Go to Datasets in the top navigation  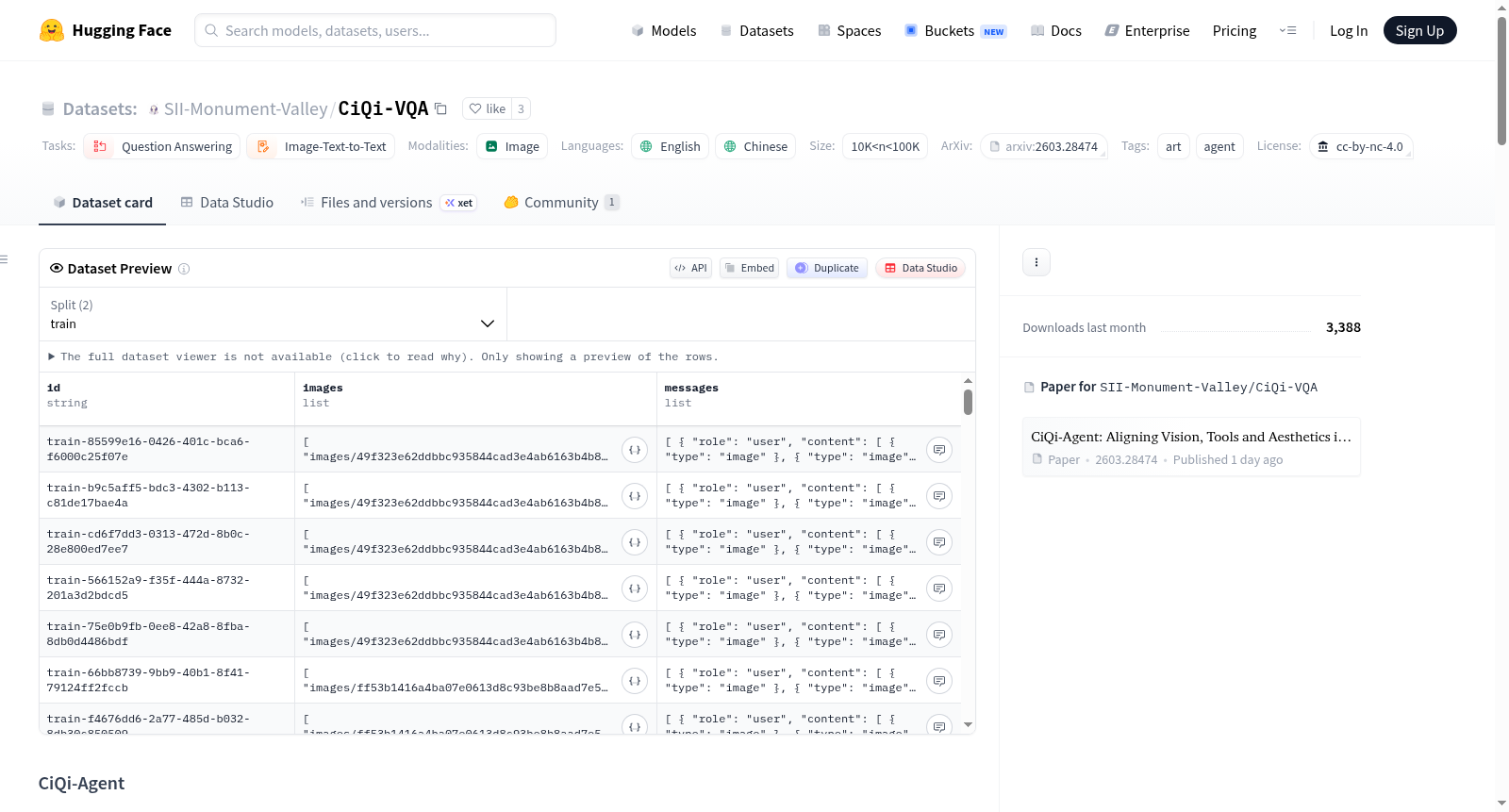(756, 30)
